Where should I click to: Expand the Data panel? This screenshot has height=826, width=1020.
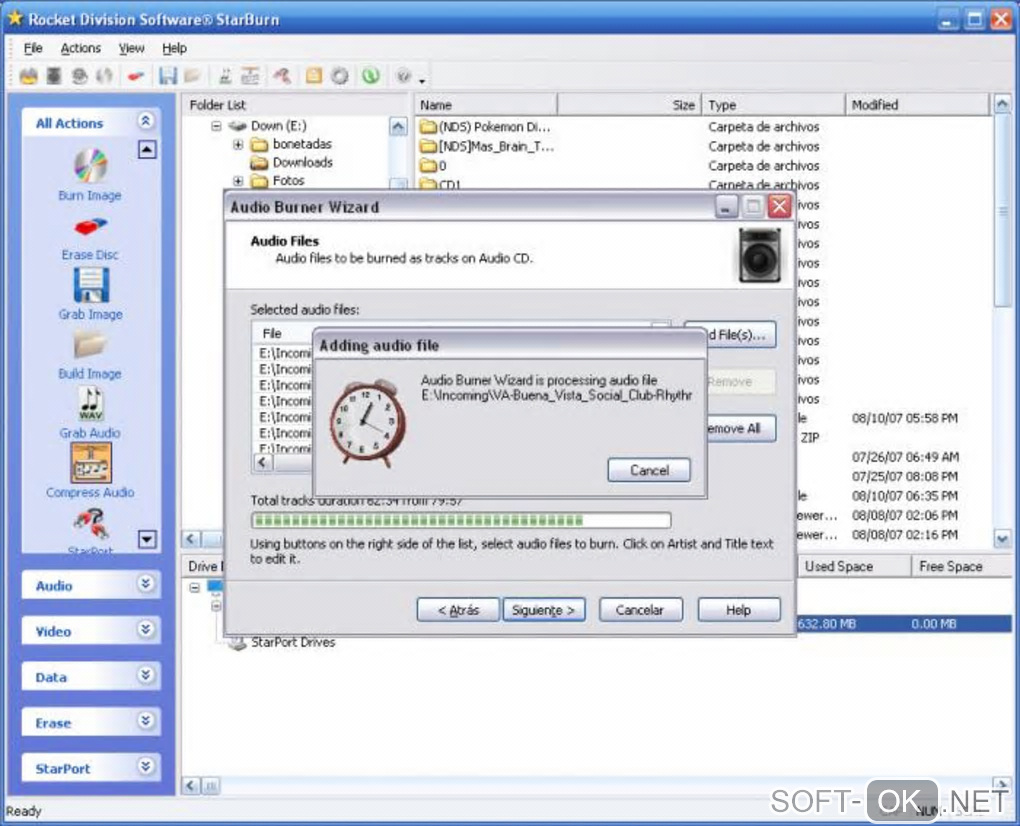point(146,675)
